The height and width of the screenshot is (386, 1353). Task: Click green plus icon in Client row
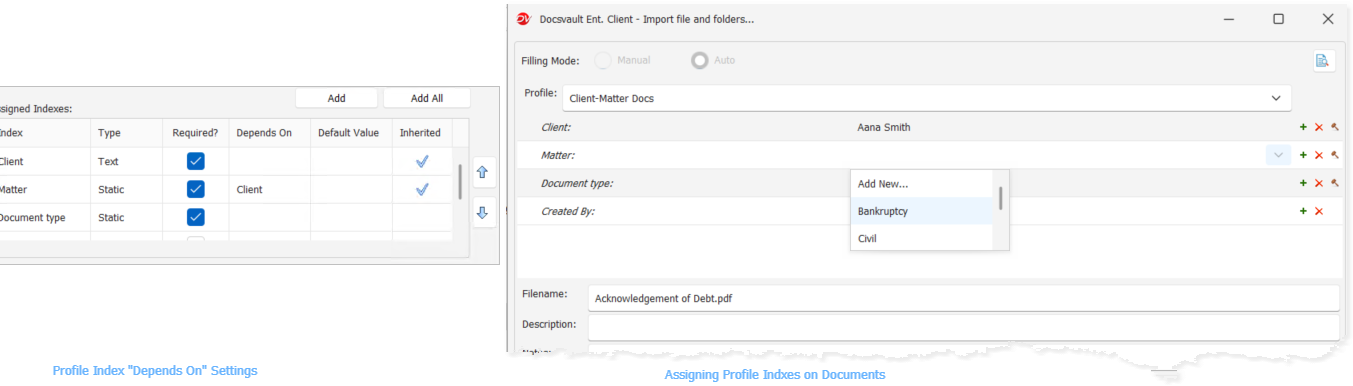[1303, 127]
